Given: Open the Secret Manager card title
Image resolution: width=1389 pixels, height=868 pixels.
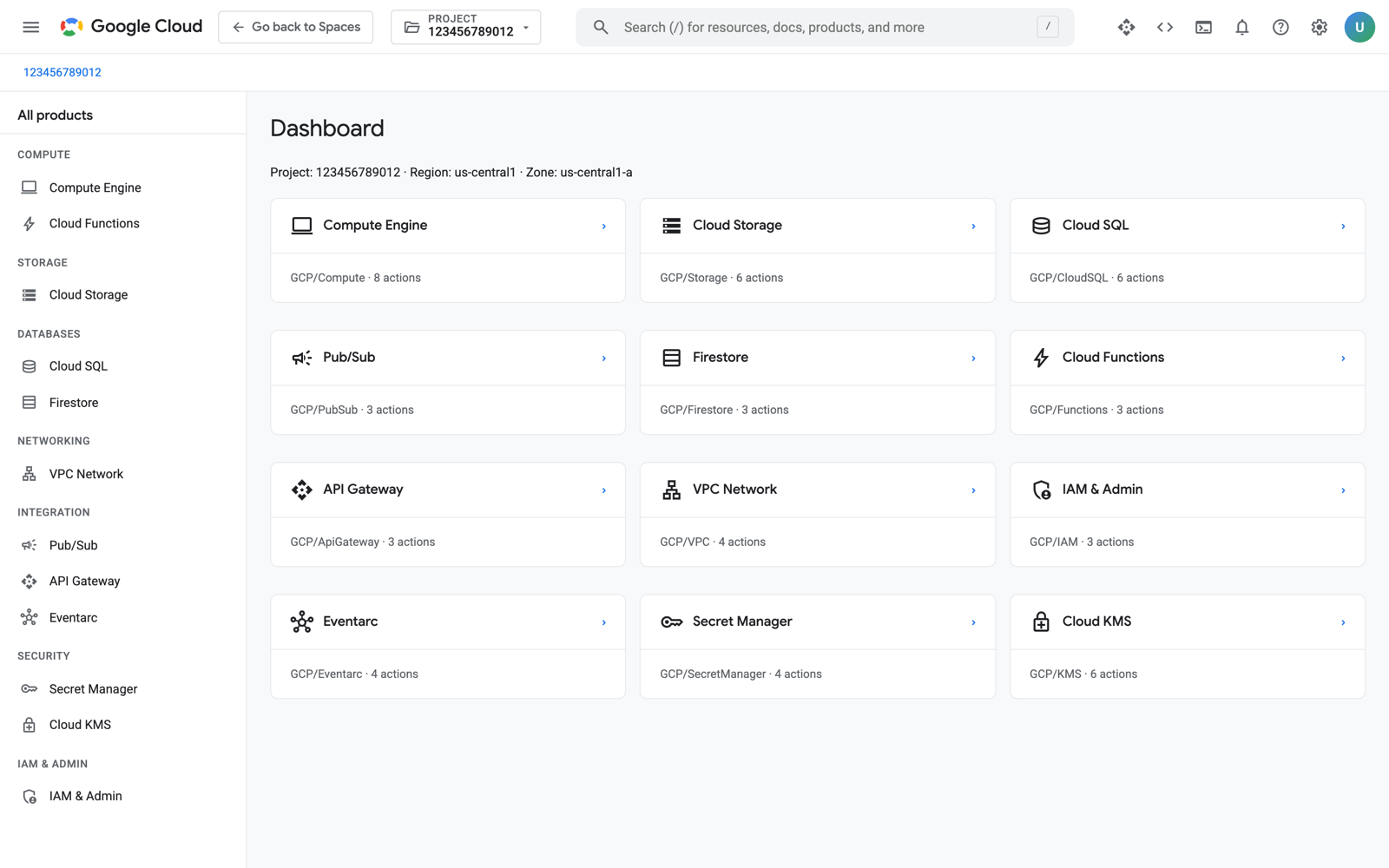Looking at the screenshot, I should [742, 621].
